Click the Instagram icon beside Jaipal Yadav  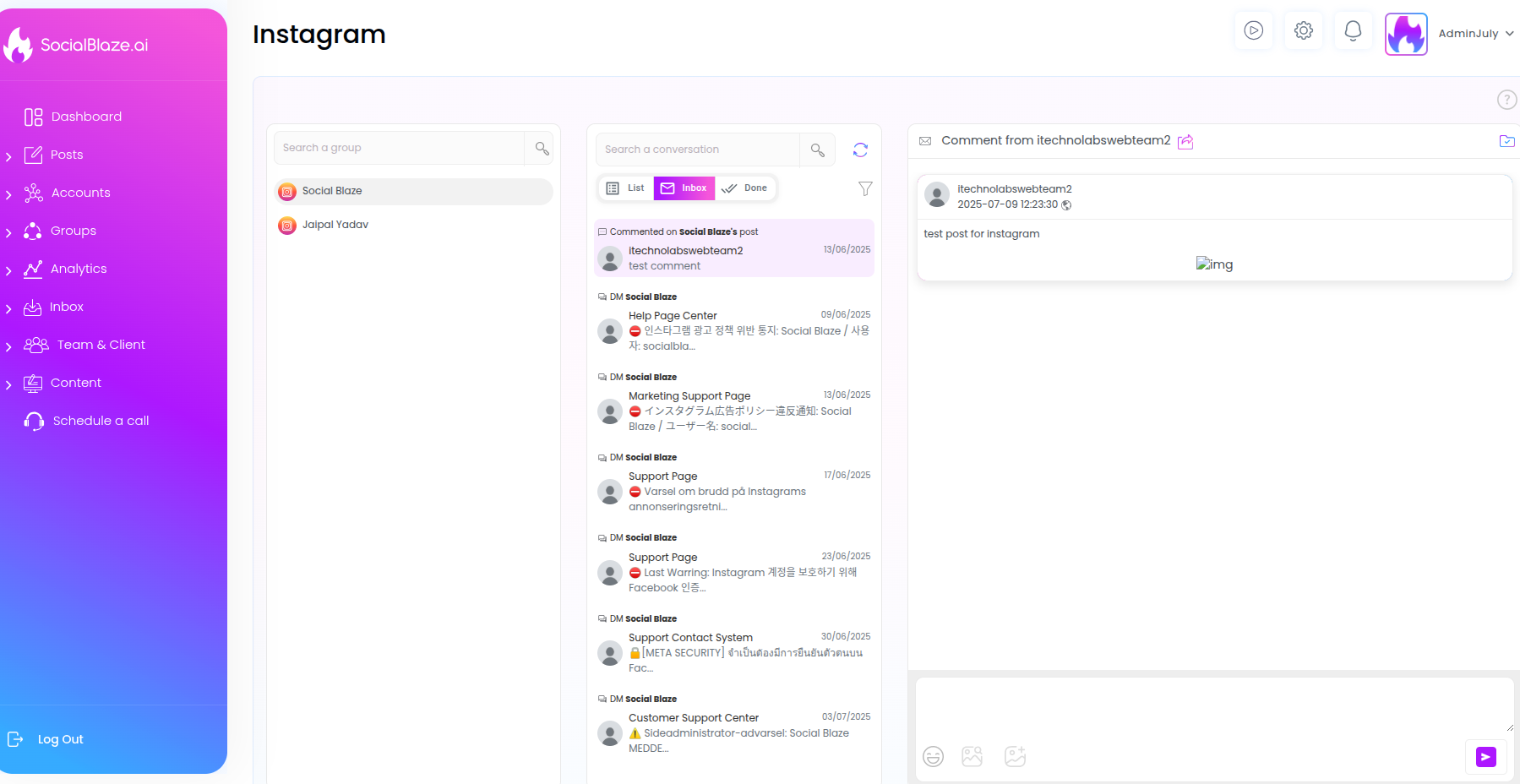[x=287, y=226]
